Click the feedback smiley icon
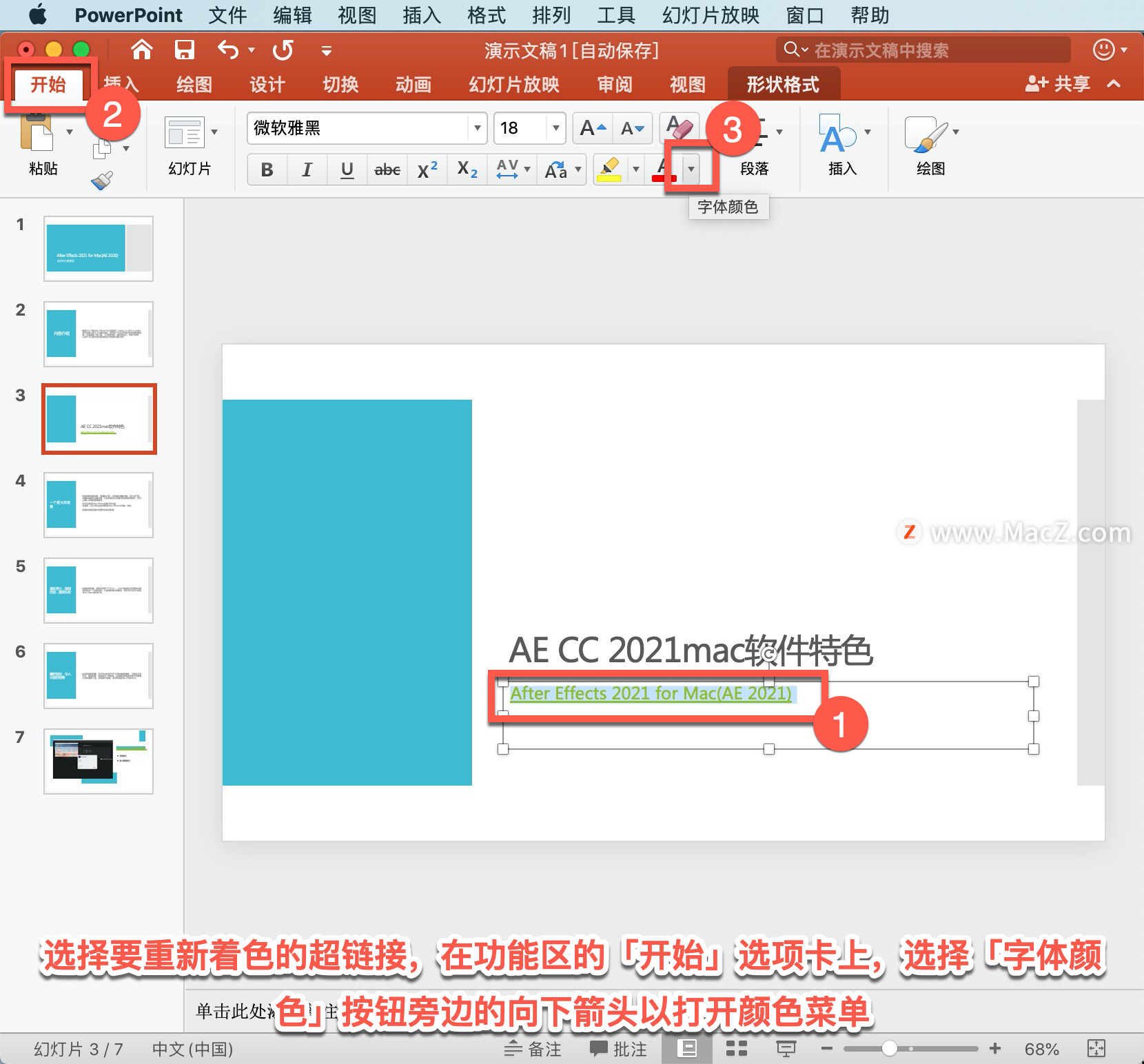This screenshot has width=1144, height=1064. 1104,50
